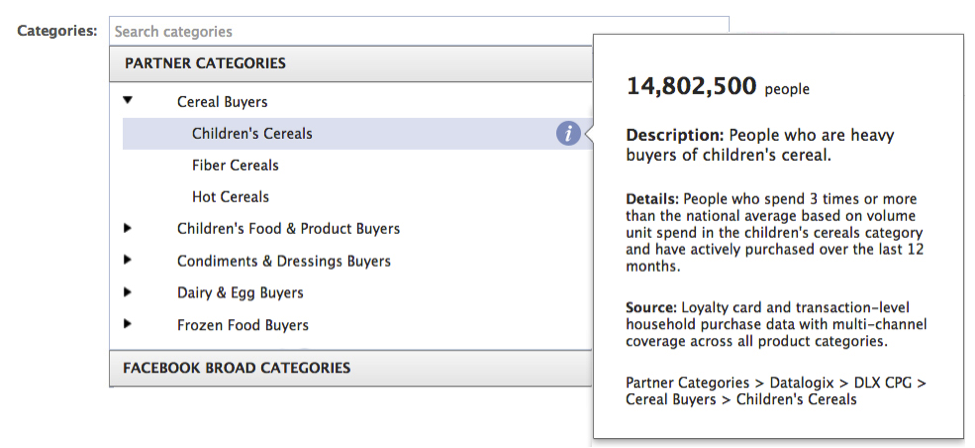Click Frozen Food Buyers label
The image size is (975, 448).
tap(243, 325)
